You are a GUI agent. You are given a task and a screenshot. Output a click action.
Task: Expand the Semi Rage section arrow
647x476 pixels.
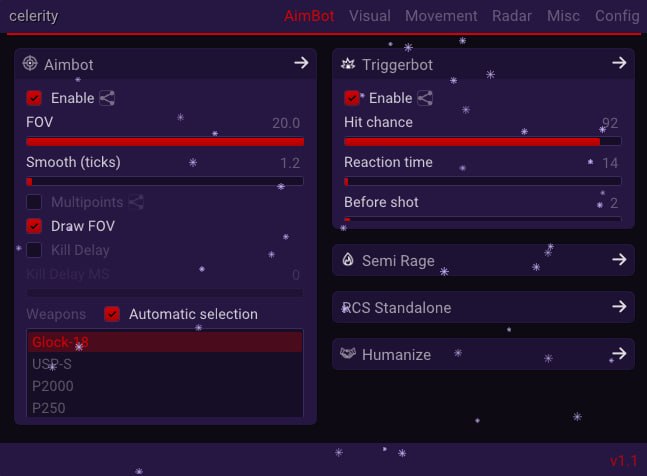coord(619,259)
